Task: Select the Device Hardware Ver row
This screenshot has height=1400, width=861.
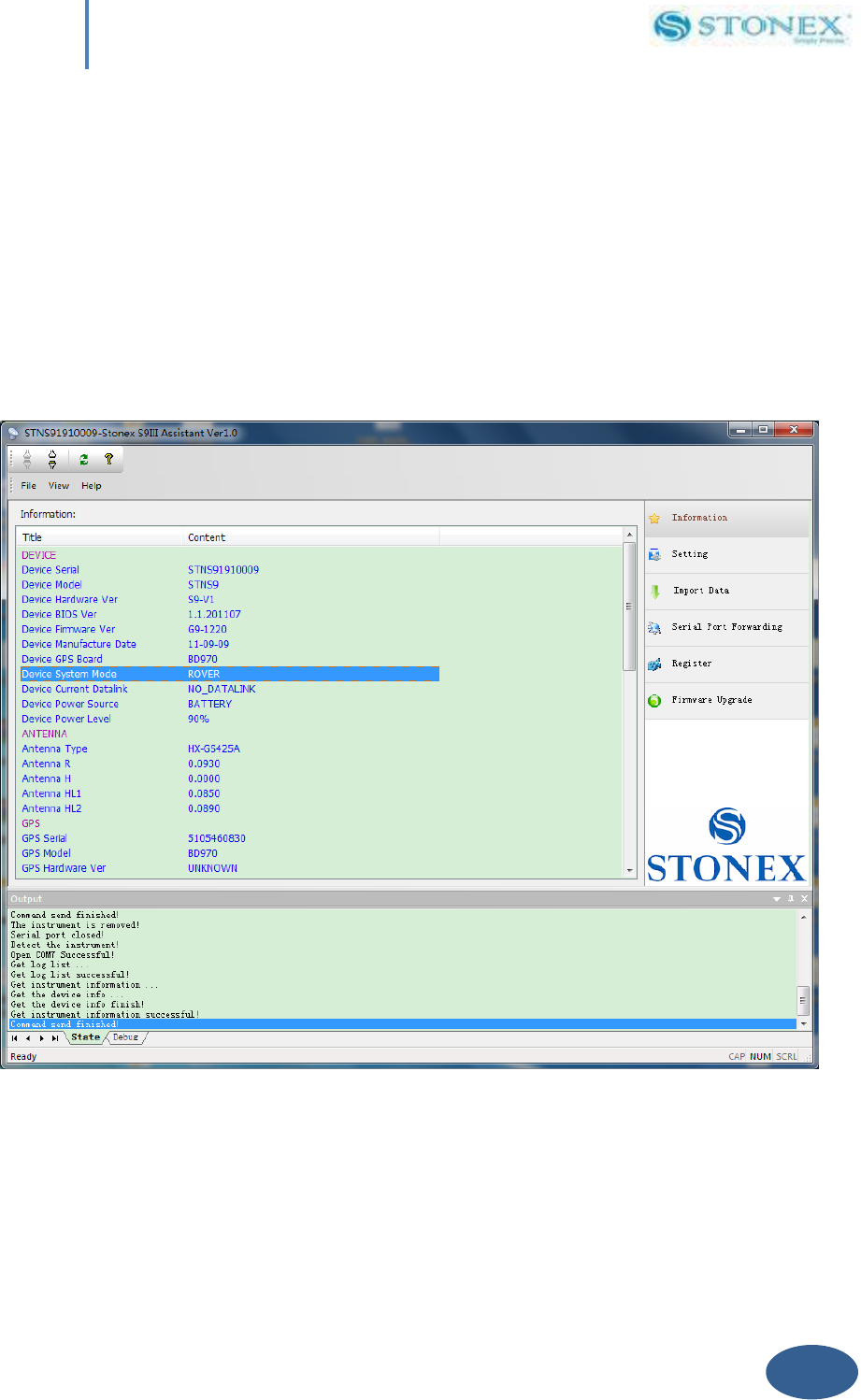Action: point(228,600)
